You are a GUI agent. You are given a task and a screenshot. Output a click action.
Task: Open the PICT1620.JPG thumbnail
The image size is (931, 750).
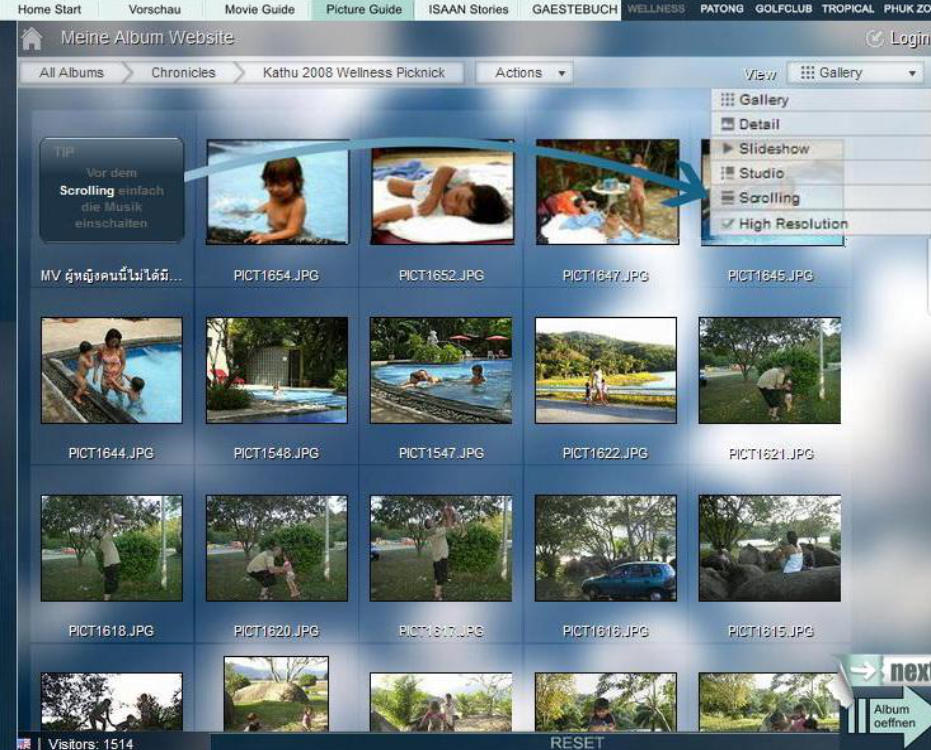[x=277, y=548]
